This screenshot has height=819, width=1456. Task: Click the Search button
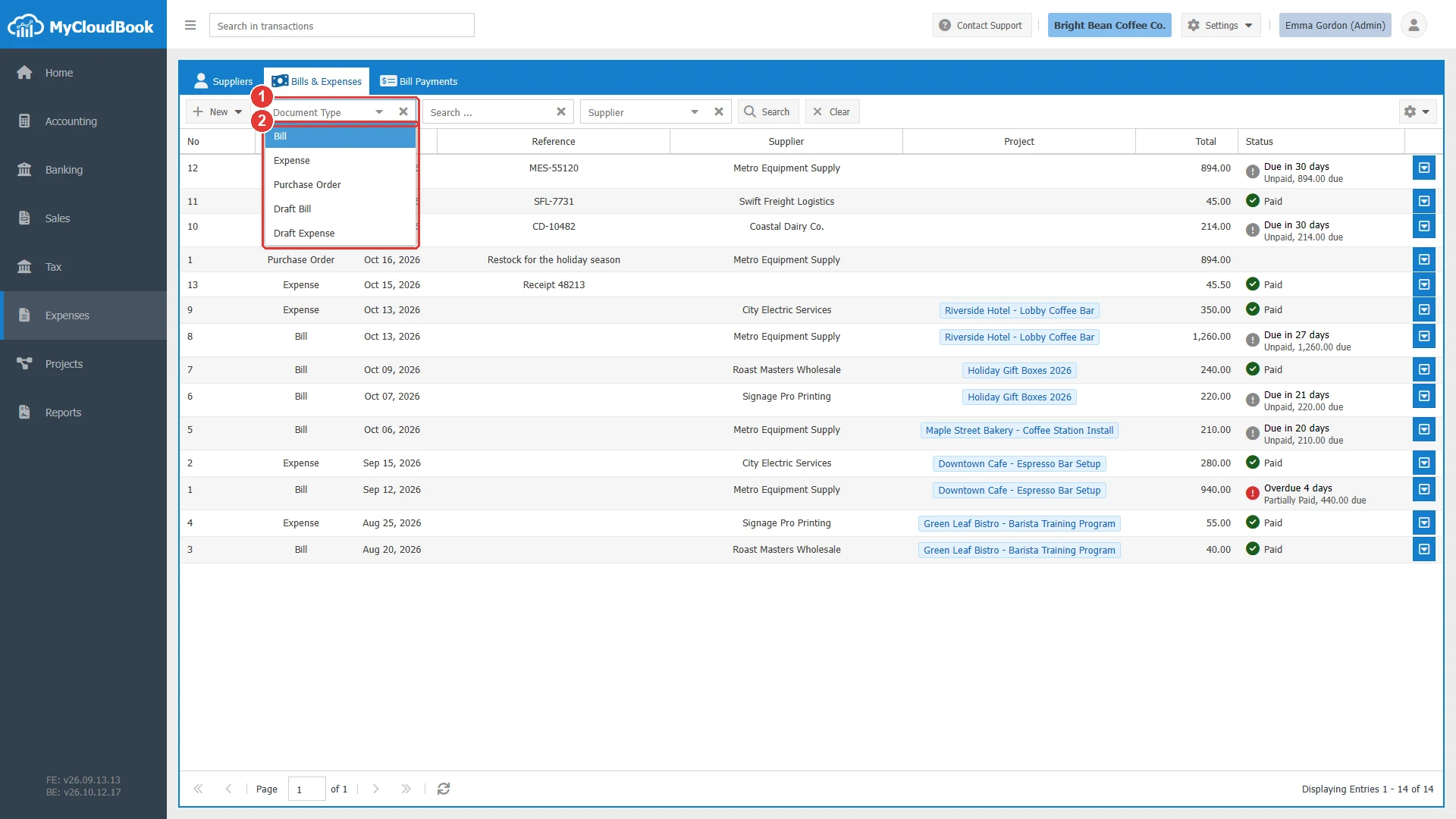[767, 111]
